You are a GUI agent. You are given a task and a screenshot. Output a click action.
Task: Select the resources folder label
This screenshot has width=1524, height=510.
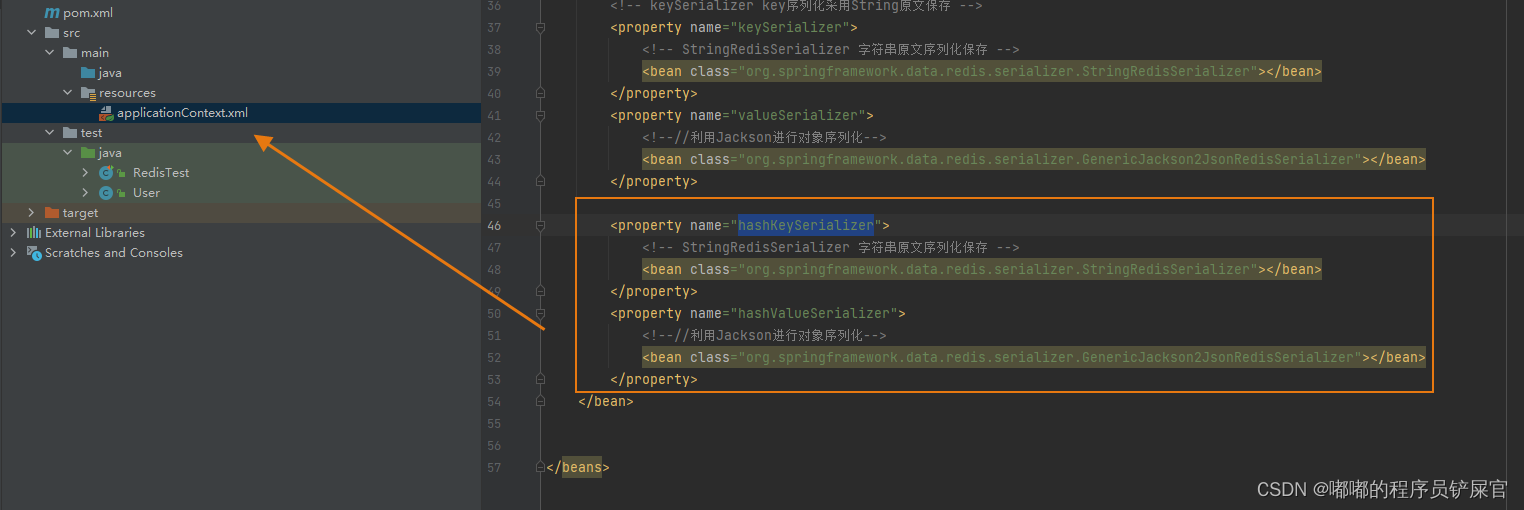point(127,93)
